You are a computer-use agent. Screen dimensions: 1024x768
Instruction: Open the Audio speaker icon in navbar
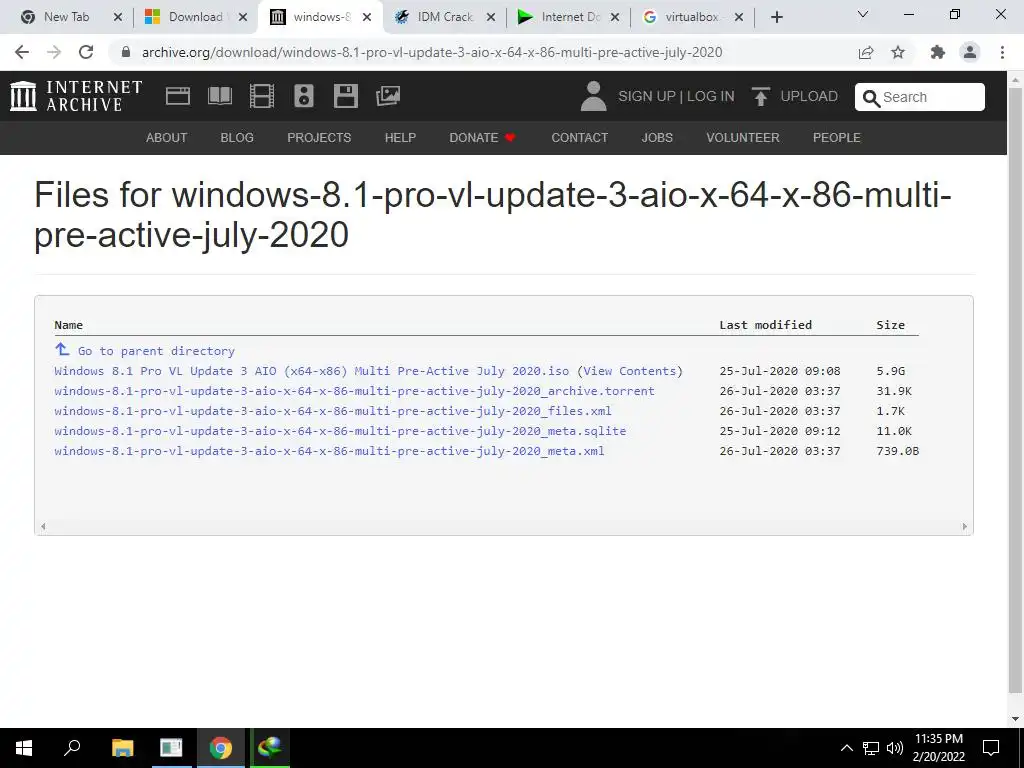pyautogui.click(x=304, y=96)
